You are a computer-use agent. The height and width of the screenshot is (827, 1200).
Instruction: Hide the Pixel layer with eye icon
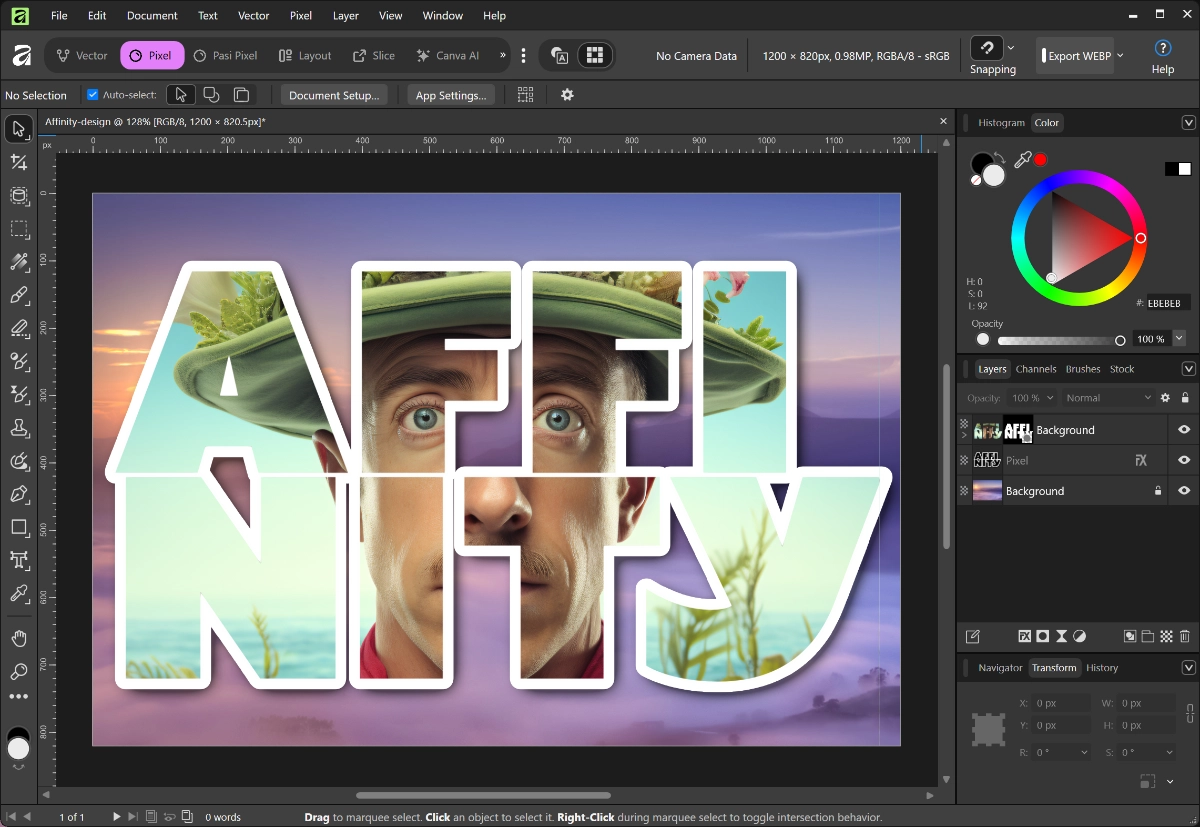pos(1184,460)
